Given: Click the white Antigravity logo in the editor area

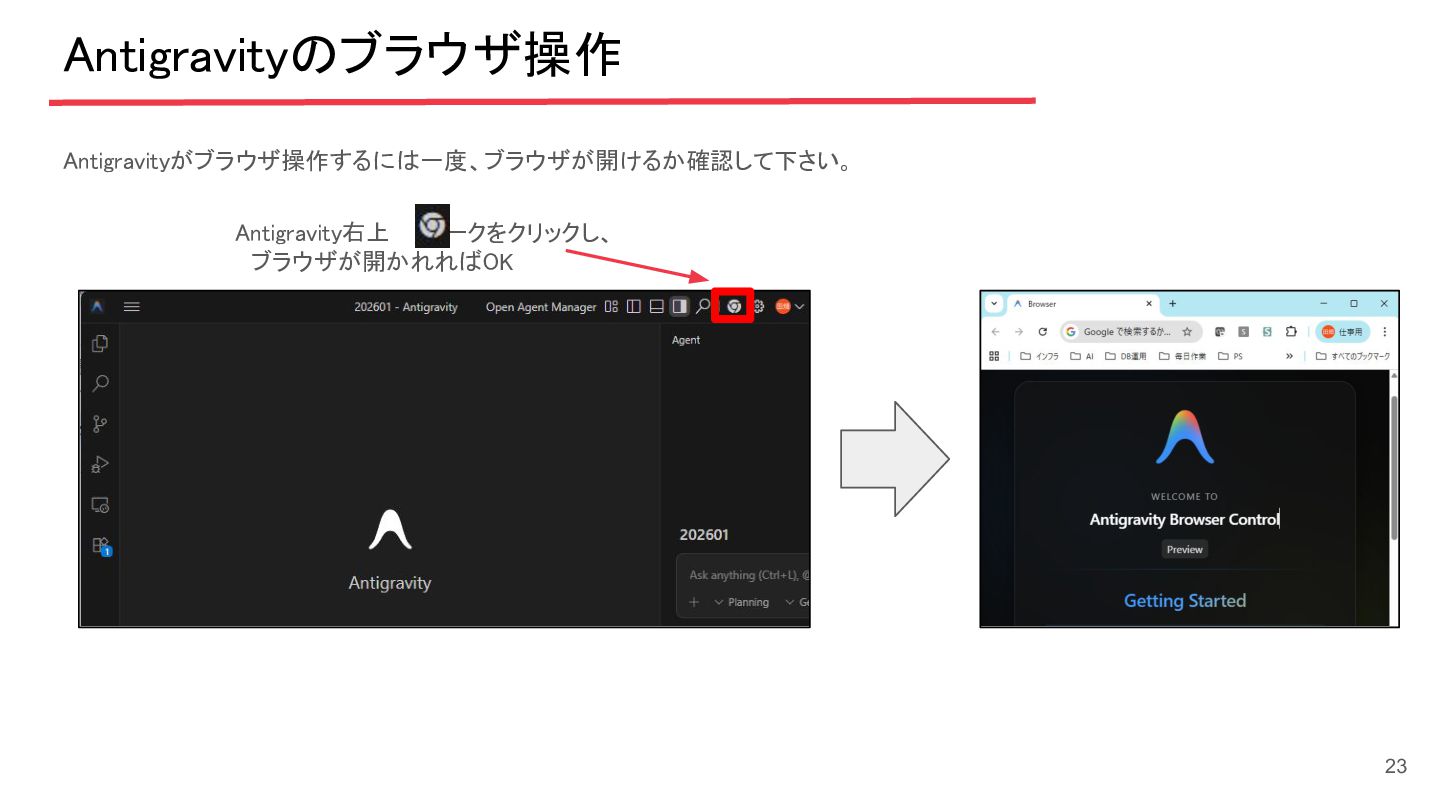Looking at the screenshot, I should (390, 530).
